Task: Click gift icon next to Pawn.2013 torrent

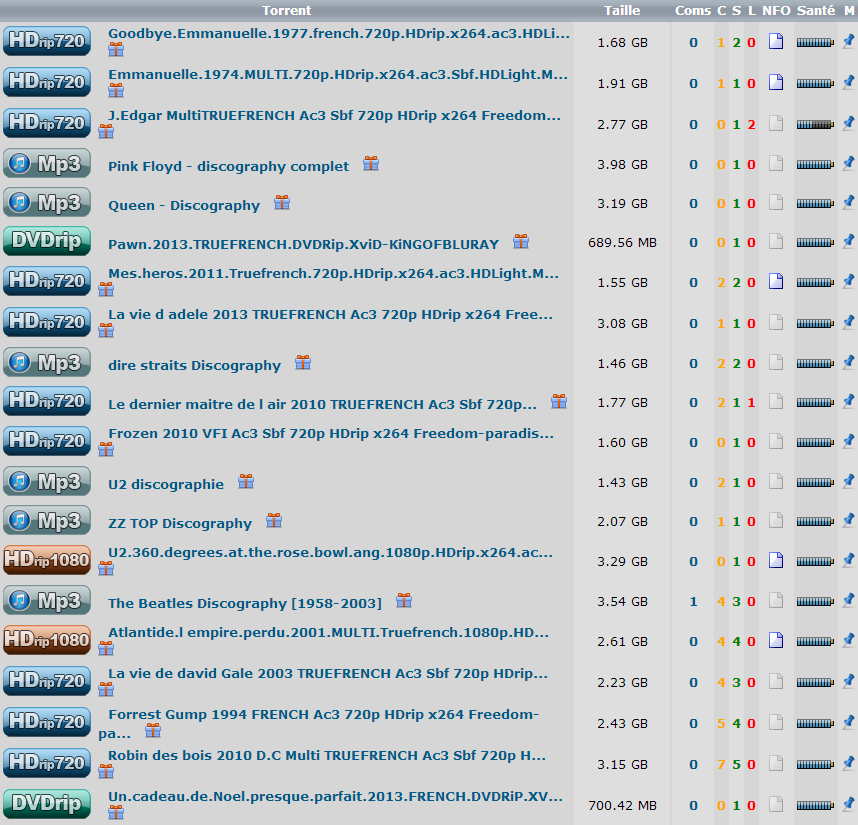Action: click(521, 241)
